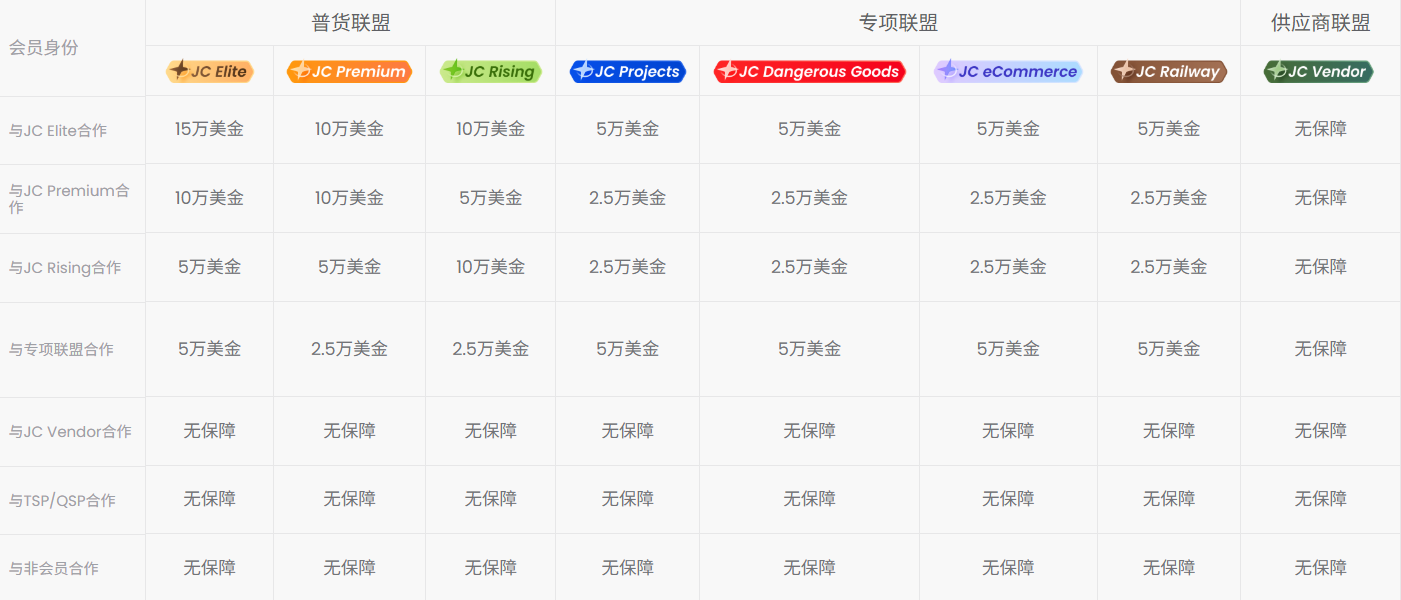Click JC Railway 无保障 in 与非会员合作 row
The width and height of the screenshot is (1401, 600).
coord(1169,568)
